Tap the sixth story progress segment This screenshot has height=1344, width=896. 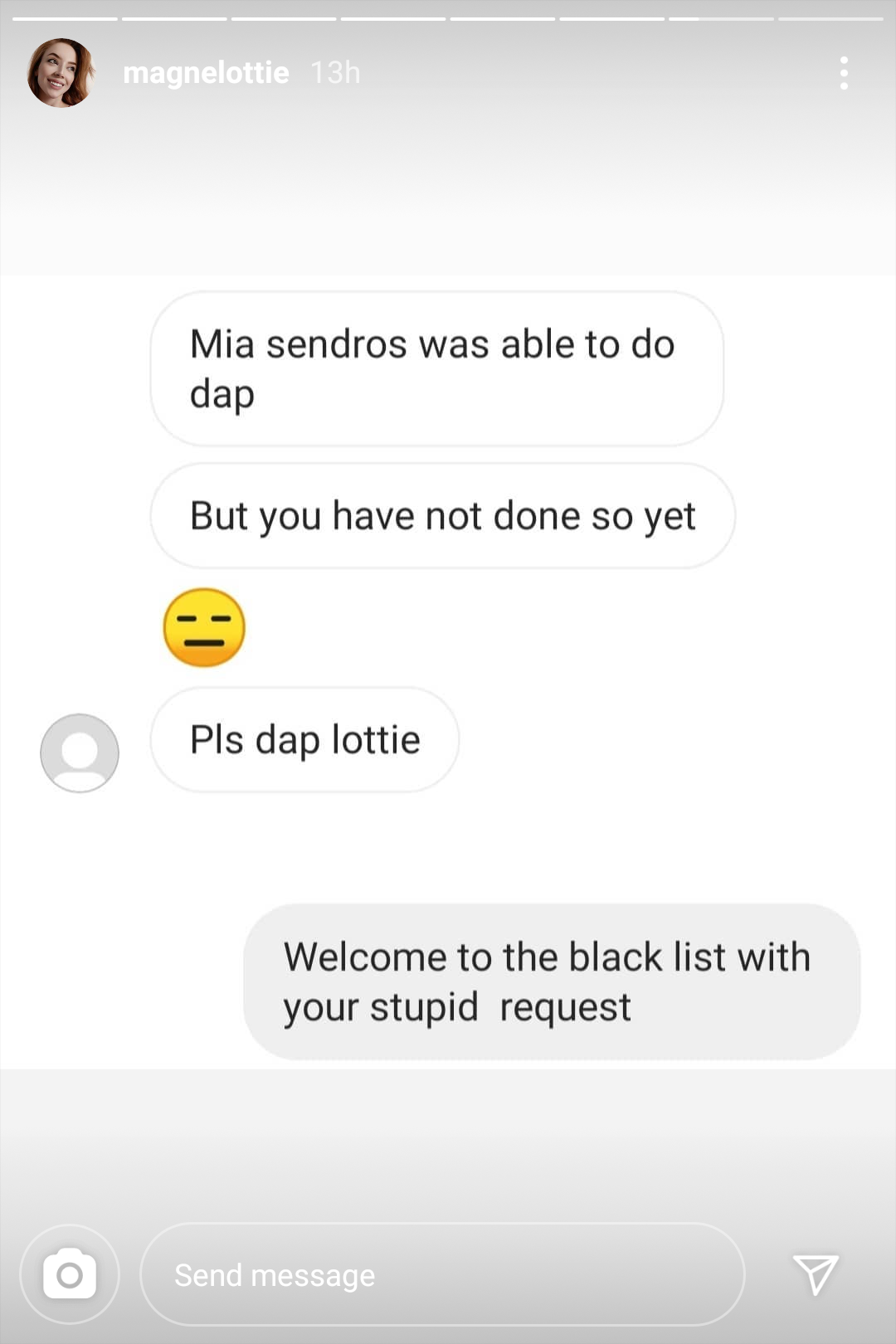(x=612, y=18)
